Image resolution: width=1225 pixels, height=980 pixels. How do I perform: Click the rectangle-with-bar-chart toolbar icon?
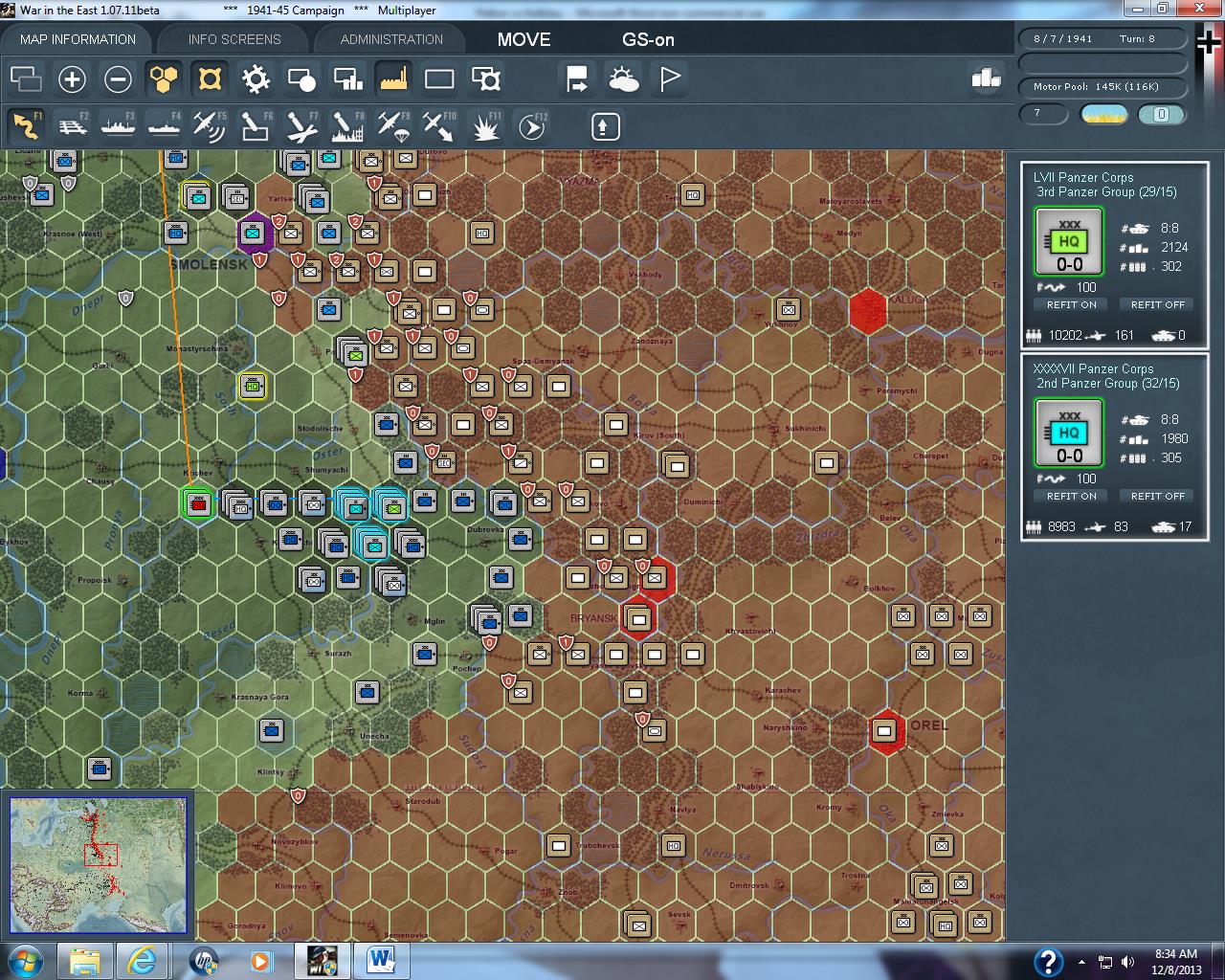(x=347, y=78)
